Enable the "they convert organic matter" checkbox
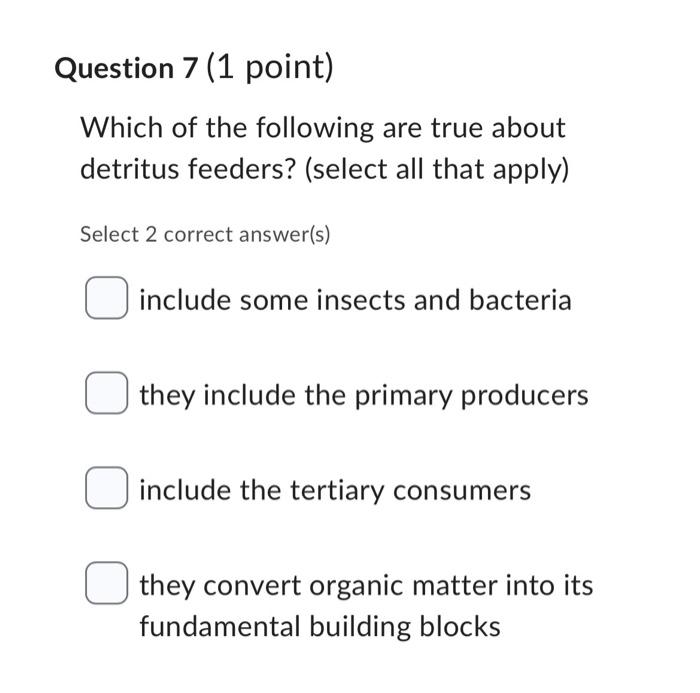Viewport: 700px width, 693px height. tap(107, 583)
